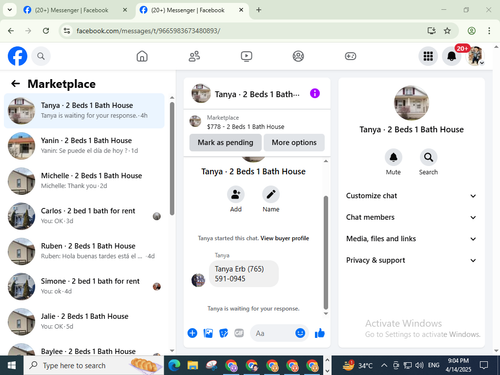The height and width of the screenshot is (375, 500).
Task: Open the browser tab search dropdown arrow
Action: click(x=10, y=10)
